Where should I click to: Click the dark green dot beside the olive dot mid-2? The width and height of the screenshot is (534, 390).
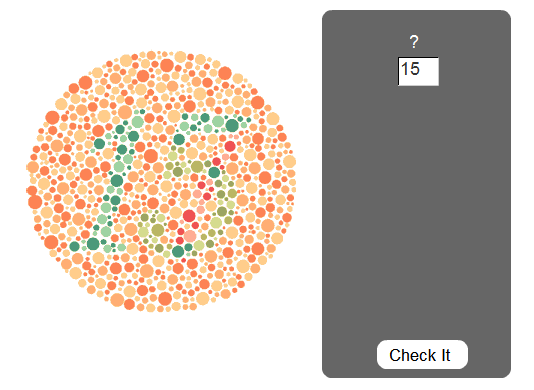(214, 172)
